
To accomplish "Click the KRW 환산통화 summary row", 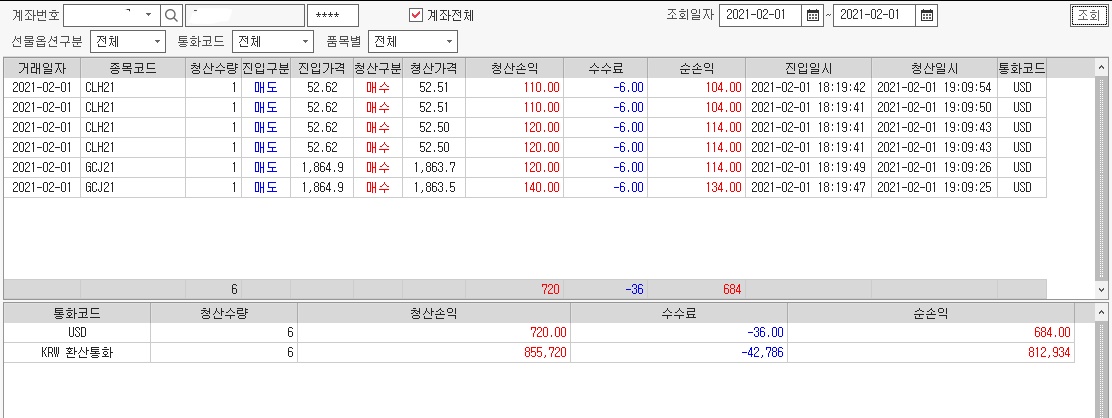I will 540,352.
